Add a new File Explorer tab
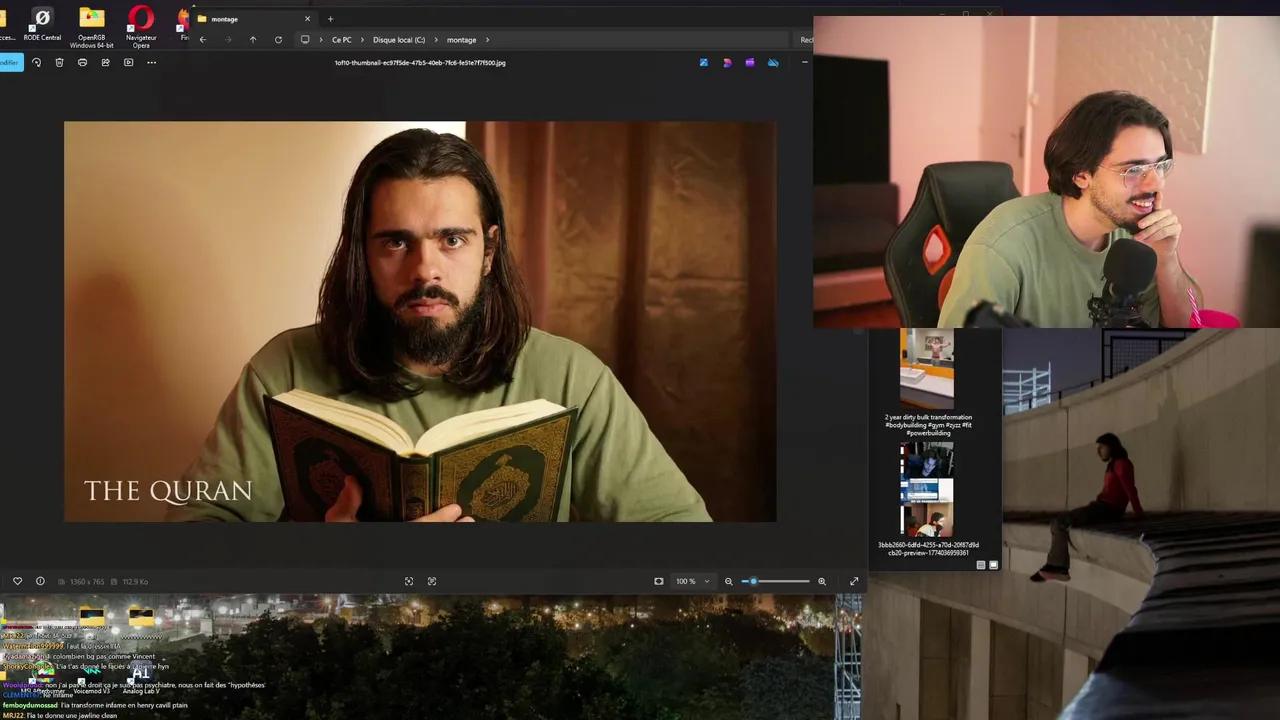This screenshot has height=720, width=1280. [x=330, y=19]
